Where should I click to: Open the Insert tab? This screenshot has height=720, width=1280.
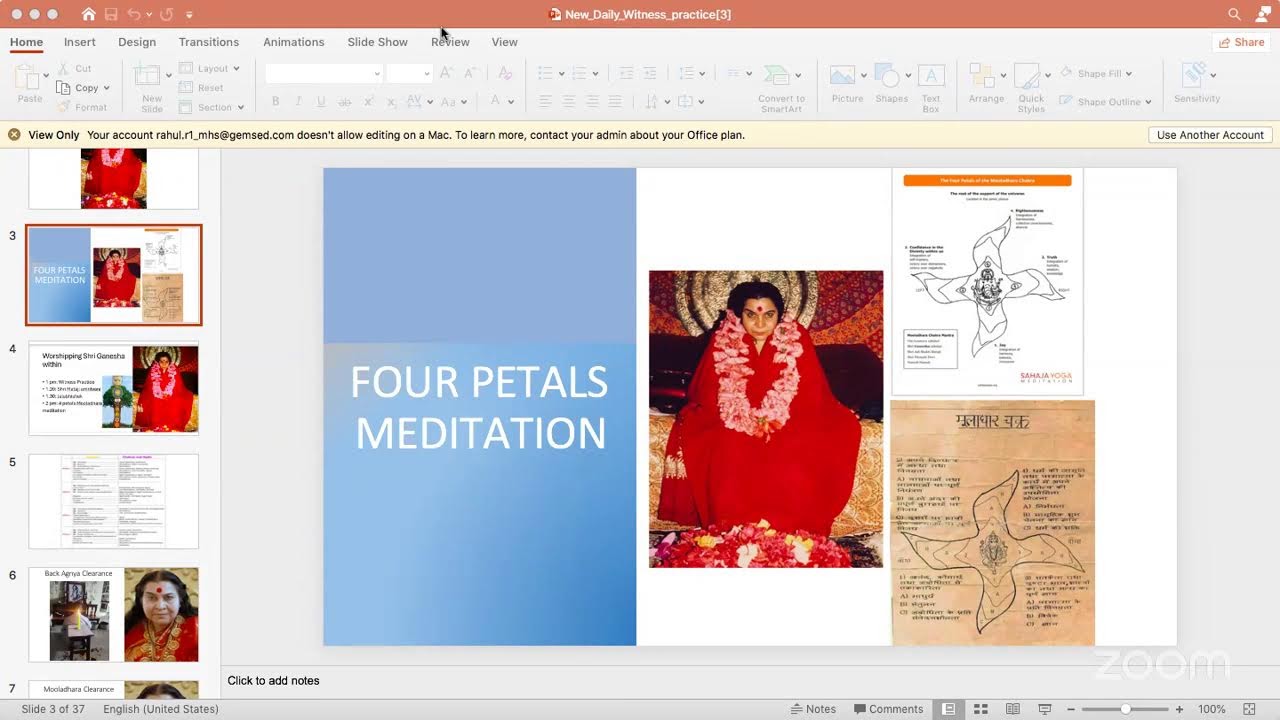pyautogui.click(x=80, y=42)
